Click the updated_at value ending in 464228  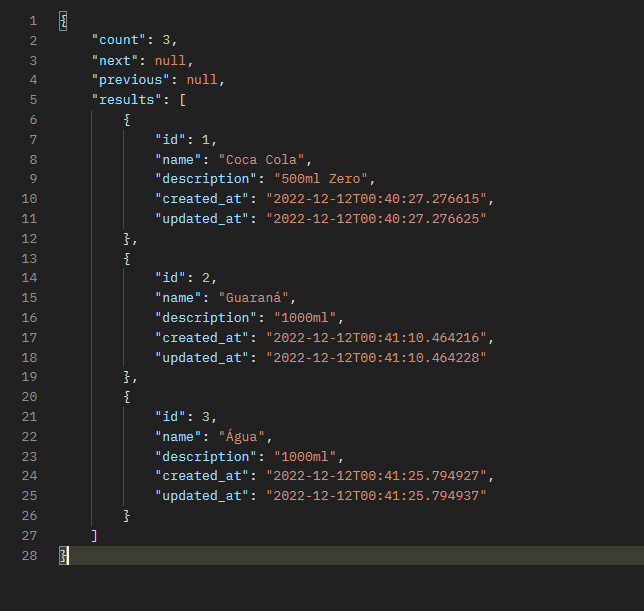point(378,357)
